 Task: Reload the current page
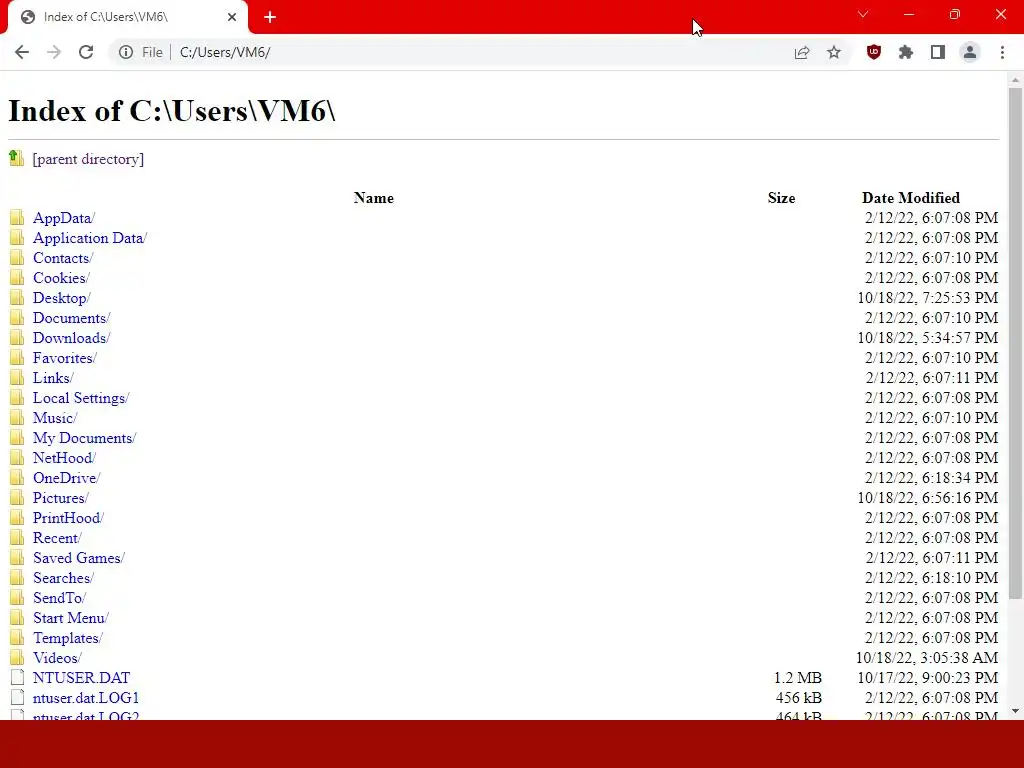[x=86, y=52]
